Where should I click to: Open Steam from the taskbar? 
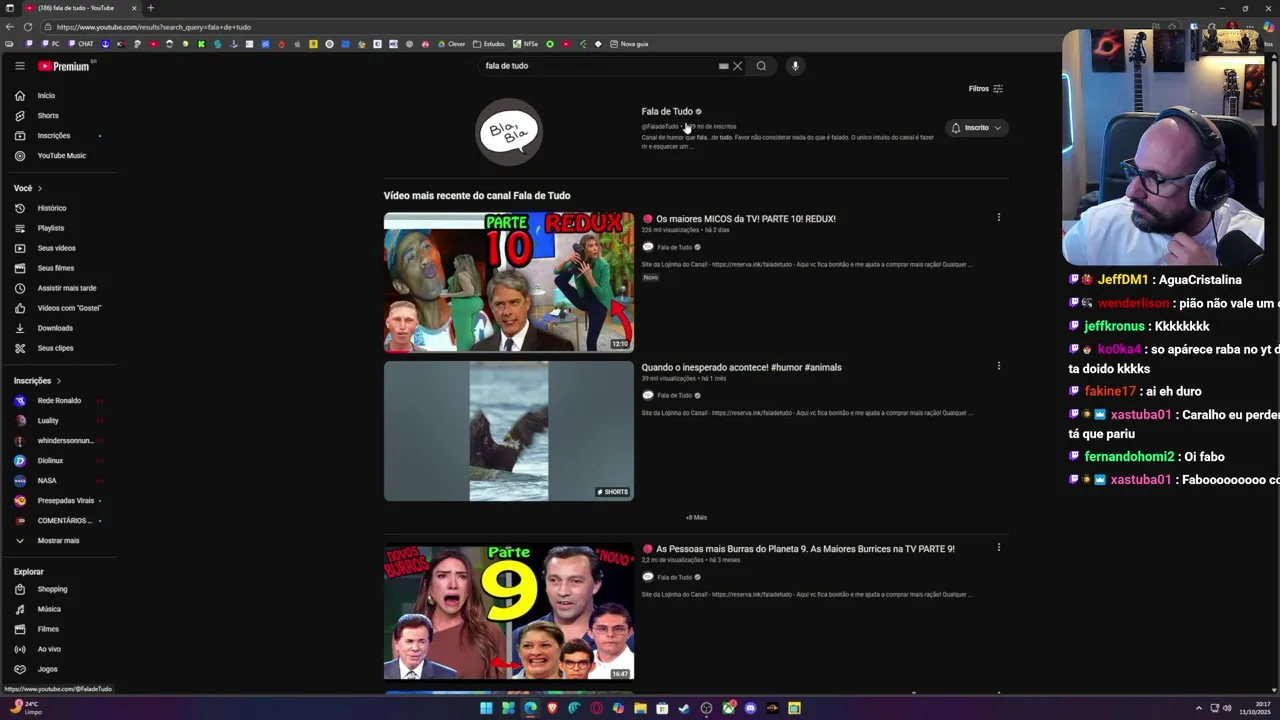coord(684,708)
